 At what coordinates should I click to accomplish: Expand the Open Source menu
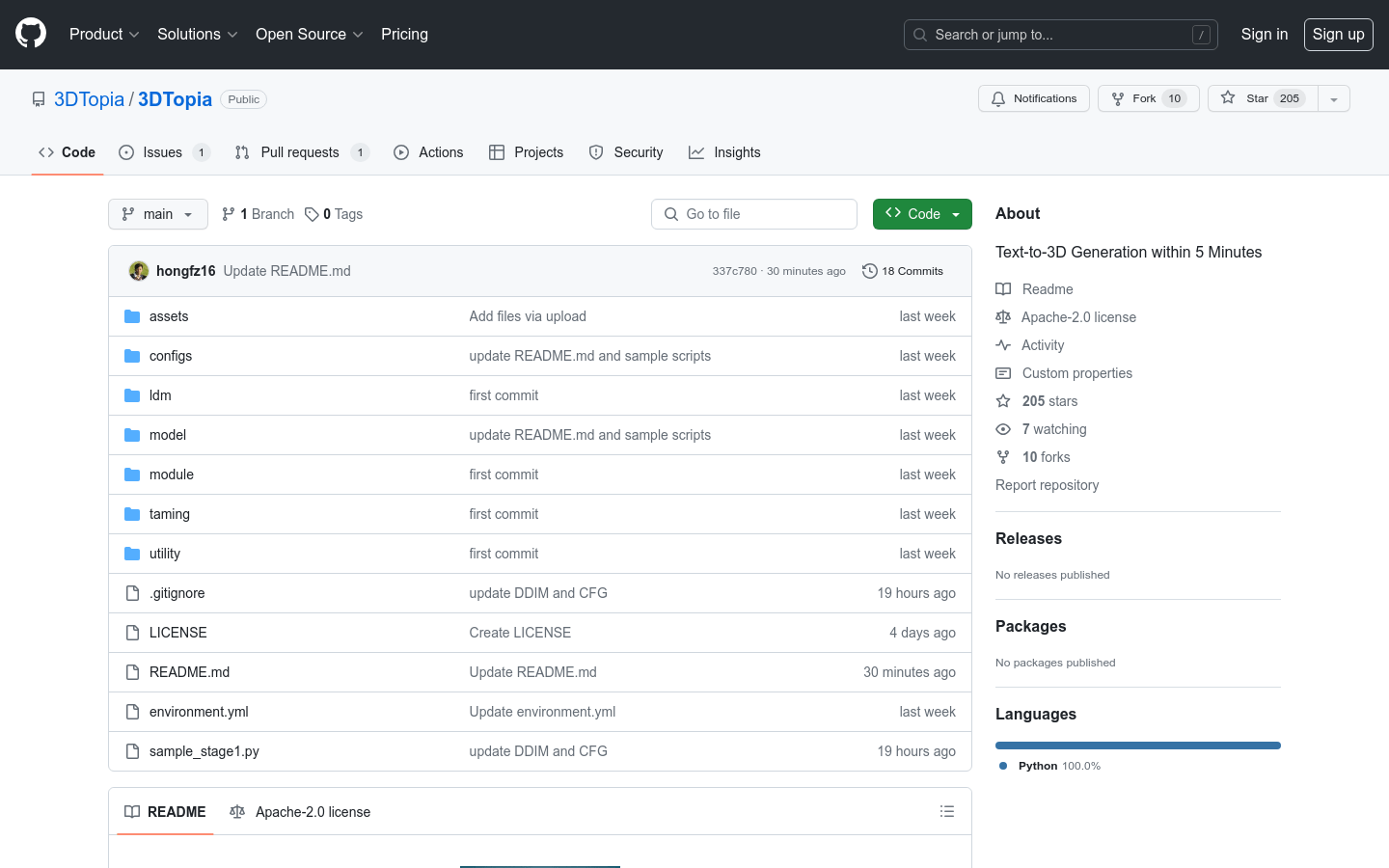click(309, 34)
